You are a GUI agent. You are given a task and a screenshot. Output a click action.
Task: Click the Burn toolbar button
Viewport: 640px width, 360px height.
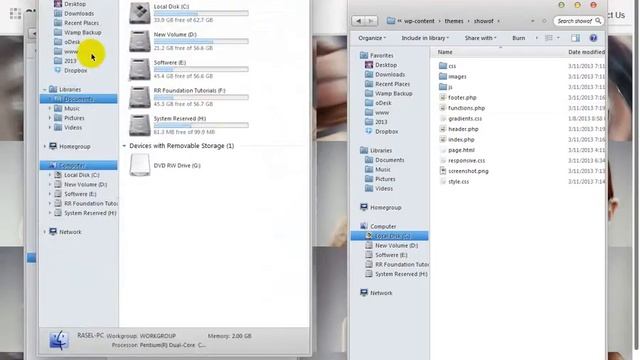(518, 38)
